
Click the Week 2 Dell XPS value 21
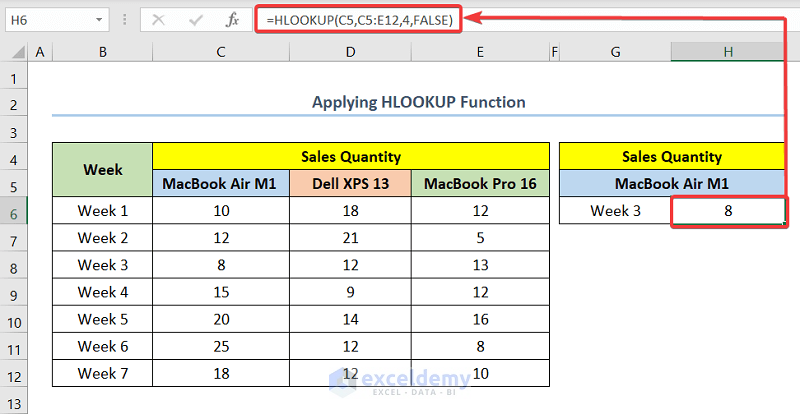point(350,237)
